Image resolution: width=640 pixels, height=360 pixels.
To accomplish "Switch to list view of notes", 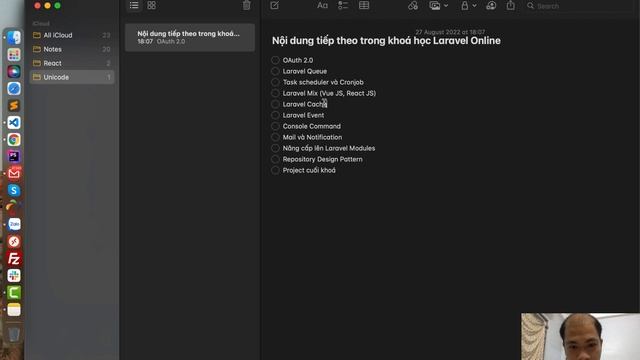I will click(134, 5).
